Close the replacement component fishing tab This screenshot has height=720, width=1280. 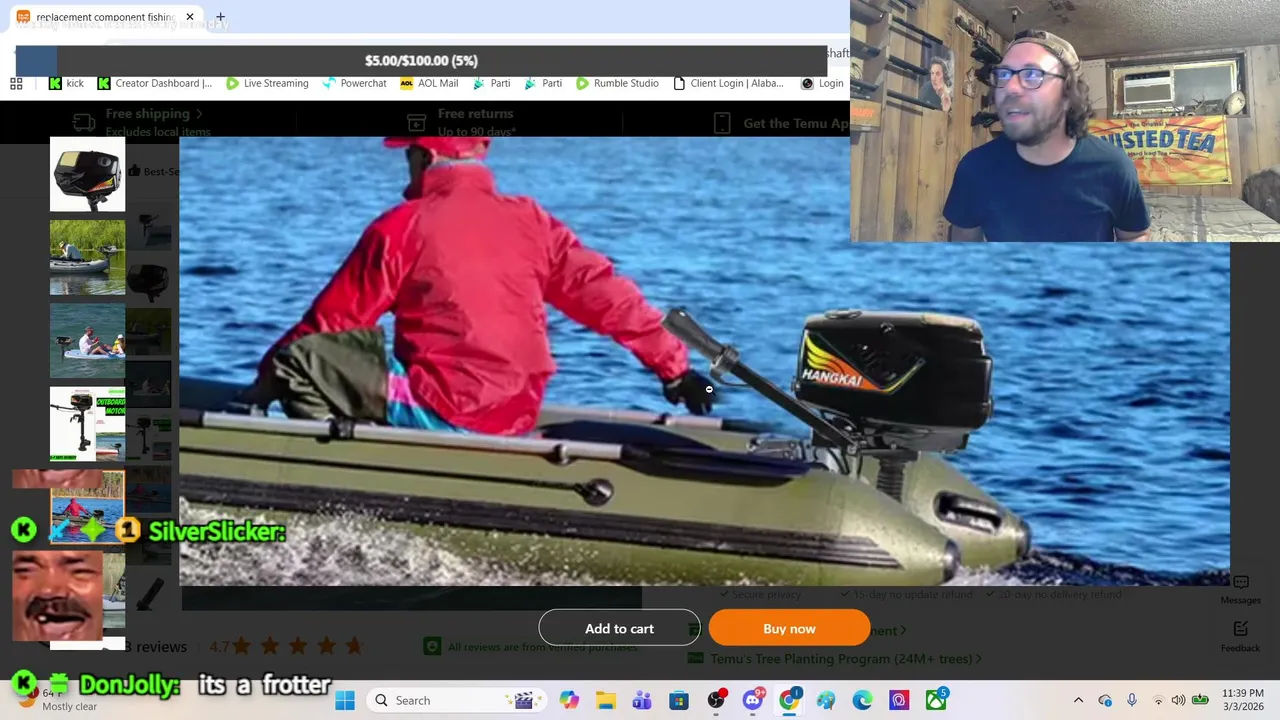click(x=190, y=17)
